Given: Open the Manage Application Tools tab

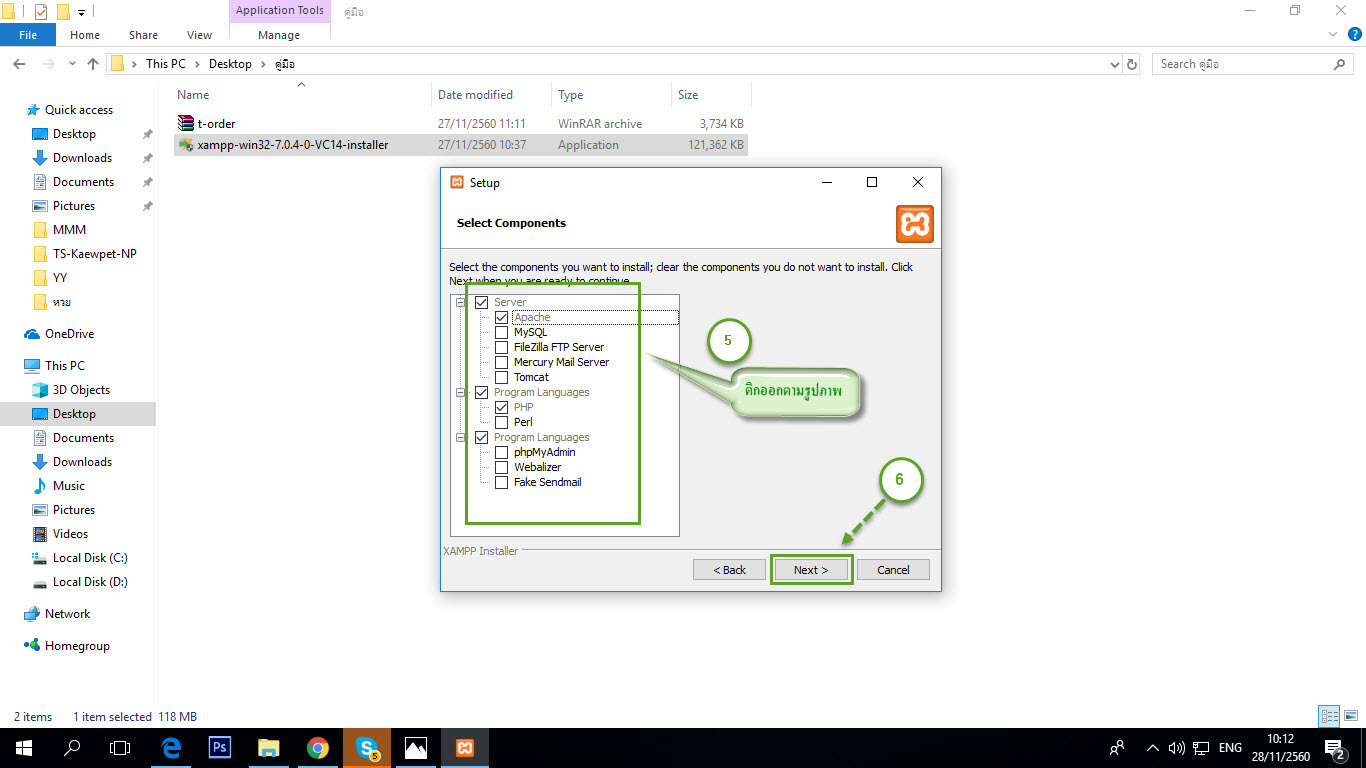Looking at the screenshot, I should pos(279,35).
